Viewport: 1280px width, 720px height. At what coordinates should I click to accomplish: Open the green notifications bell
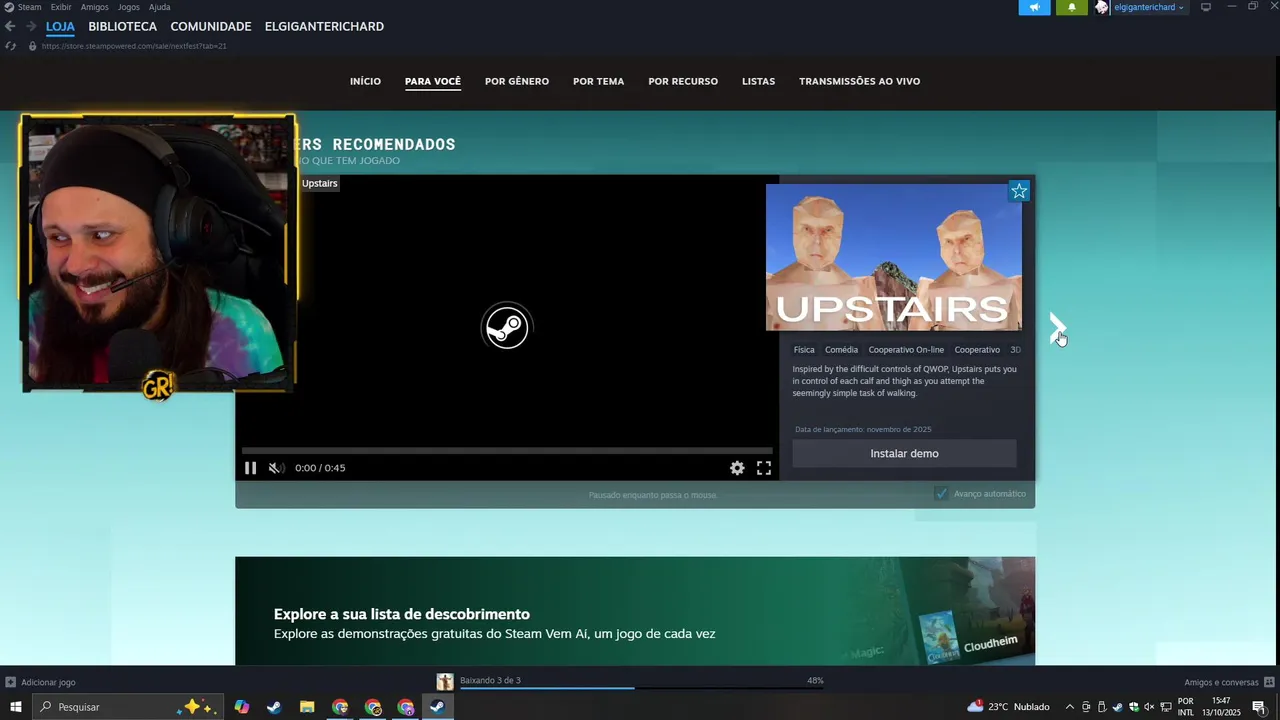tap(1072, 7)
